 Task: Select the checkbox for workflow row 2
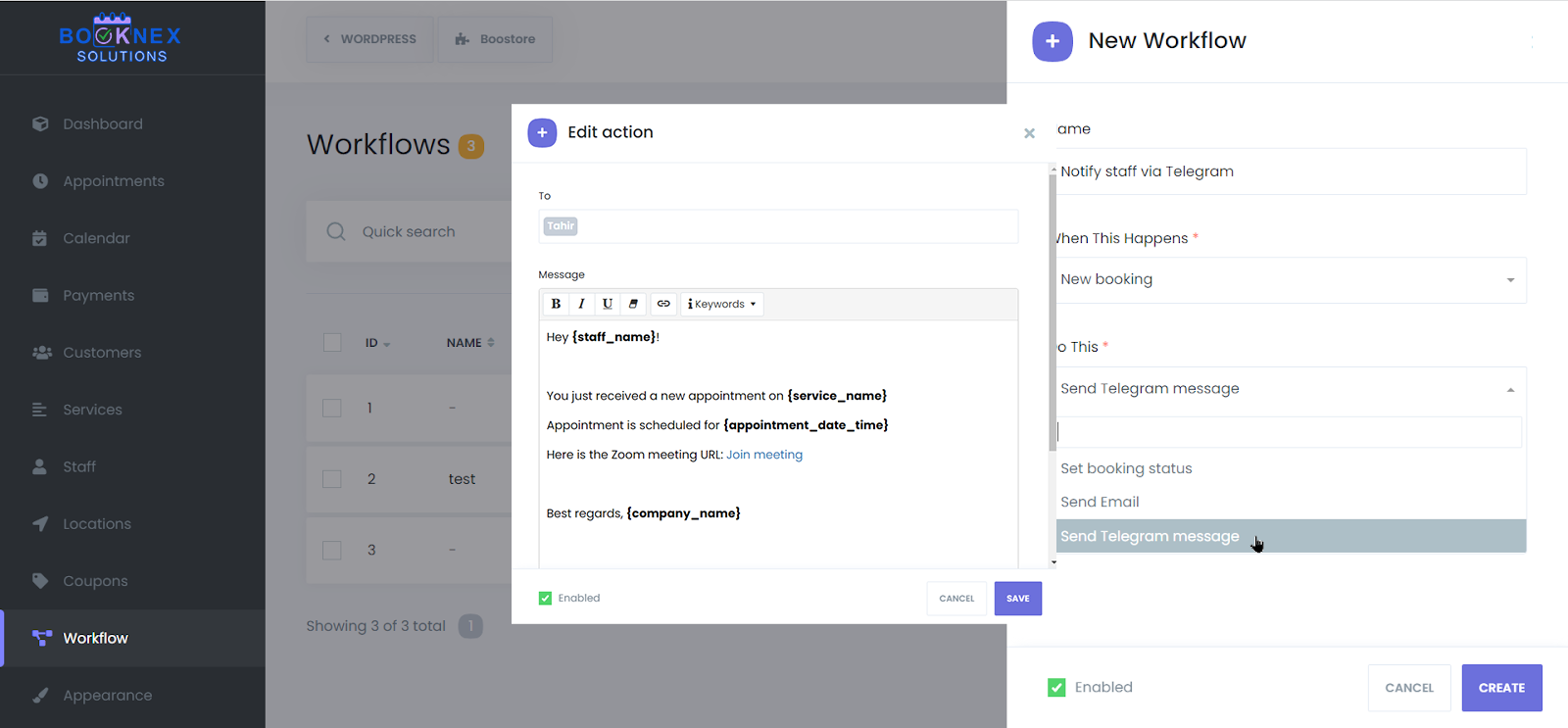(x=332, y=479)
